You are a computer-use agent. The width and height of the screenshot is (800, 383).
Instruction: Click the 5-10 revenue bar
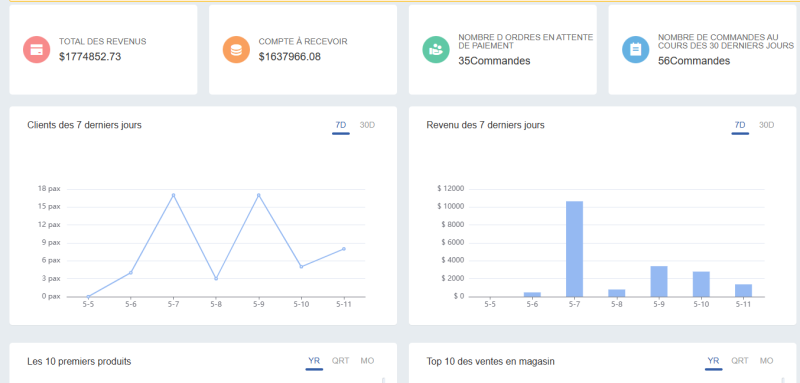(x=701, y=284)
